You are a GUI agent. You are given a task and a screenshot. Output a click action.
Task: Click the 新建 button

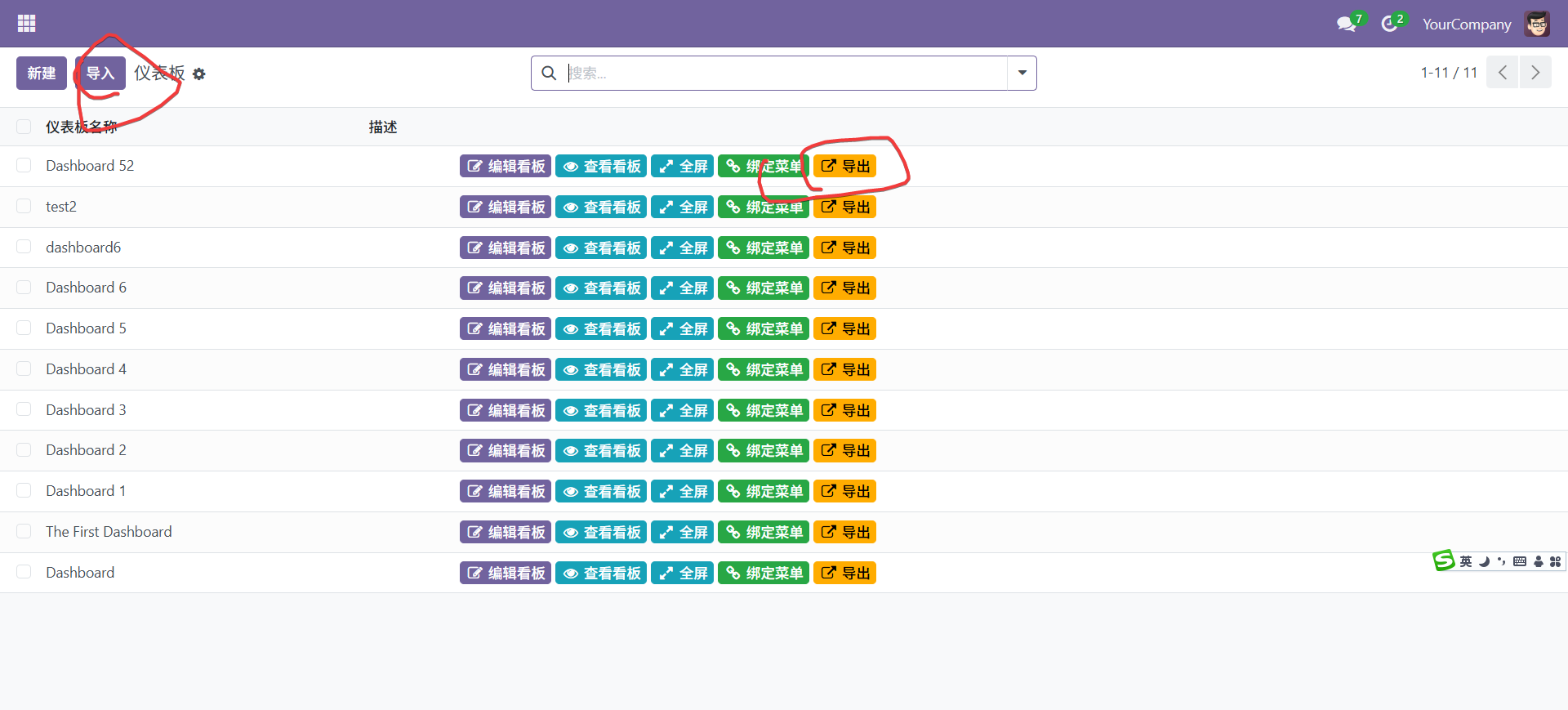click(x=42, y=74)
